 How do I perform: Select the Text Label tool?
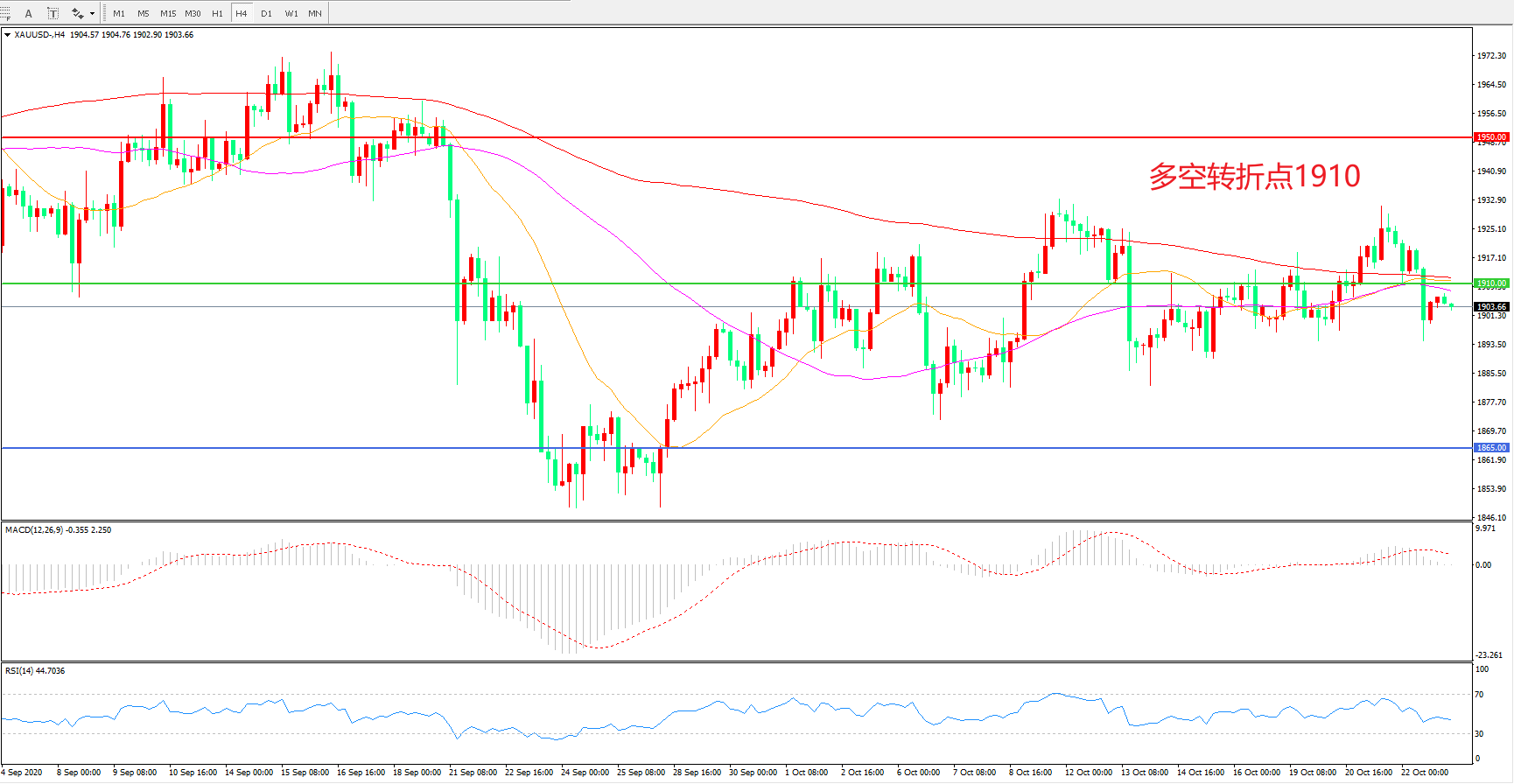(53, 13)
